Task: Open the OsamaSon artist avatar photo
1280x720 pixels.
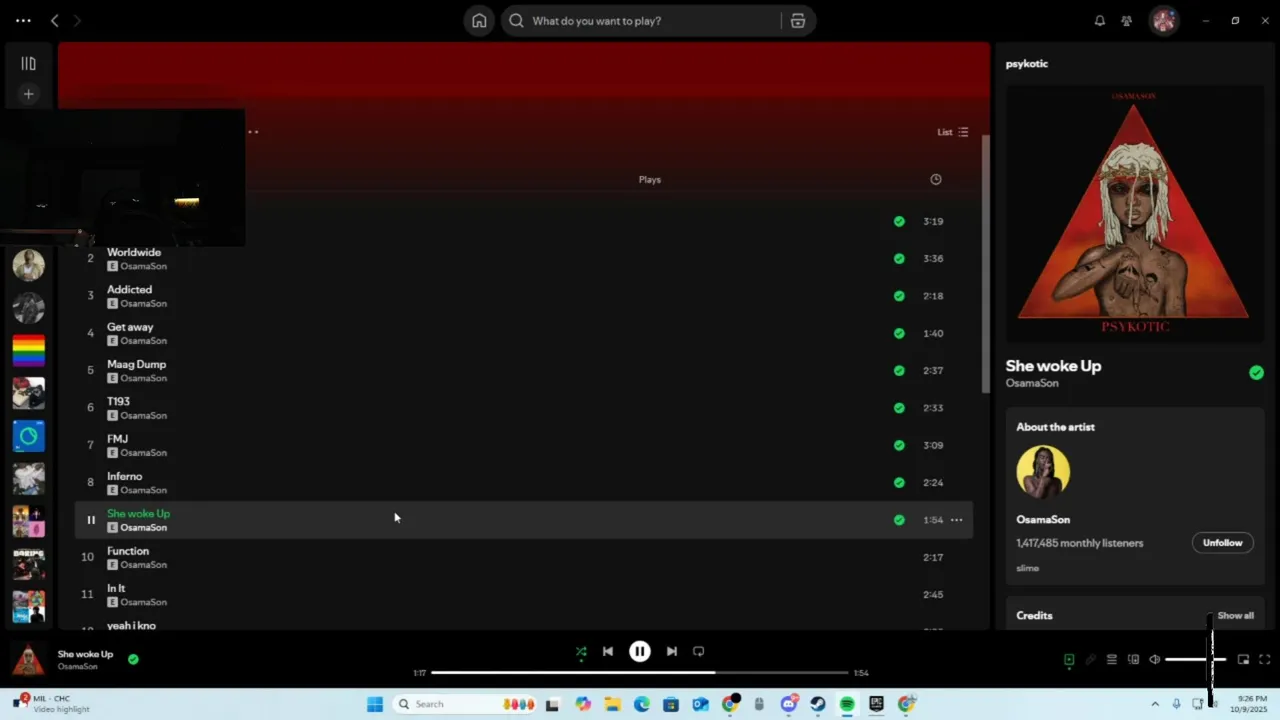Action: (x=1043, y=472)
